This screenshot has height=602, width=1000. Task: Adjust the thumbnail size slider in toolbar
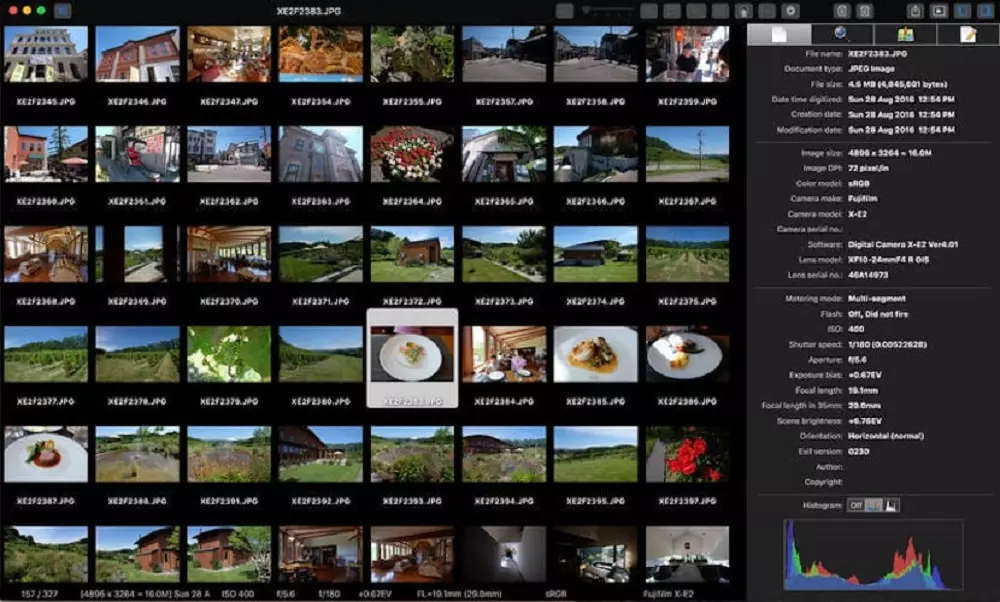tap(606, 11)
